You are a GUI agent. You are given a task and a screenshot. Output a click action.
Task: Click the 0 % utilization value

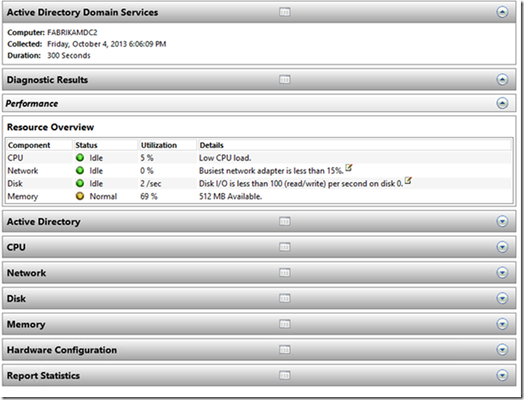[x=147, y=171]
